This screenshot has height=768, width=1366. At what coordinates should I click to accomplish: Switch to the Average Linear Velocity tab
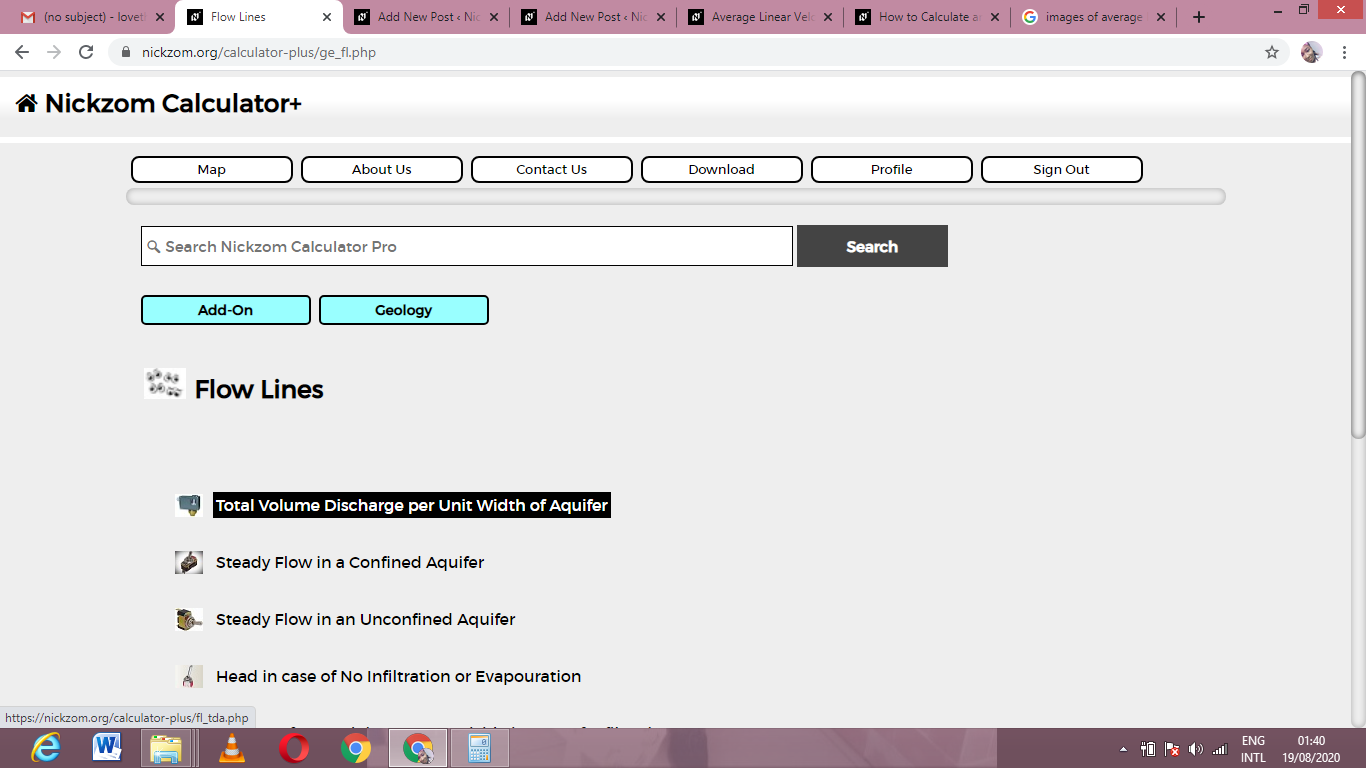click(x=760, y=17)
